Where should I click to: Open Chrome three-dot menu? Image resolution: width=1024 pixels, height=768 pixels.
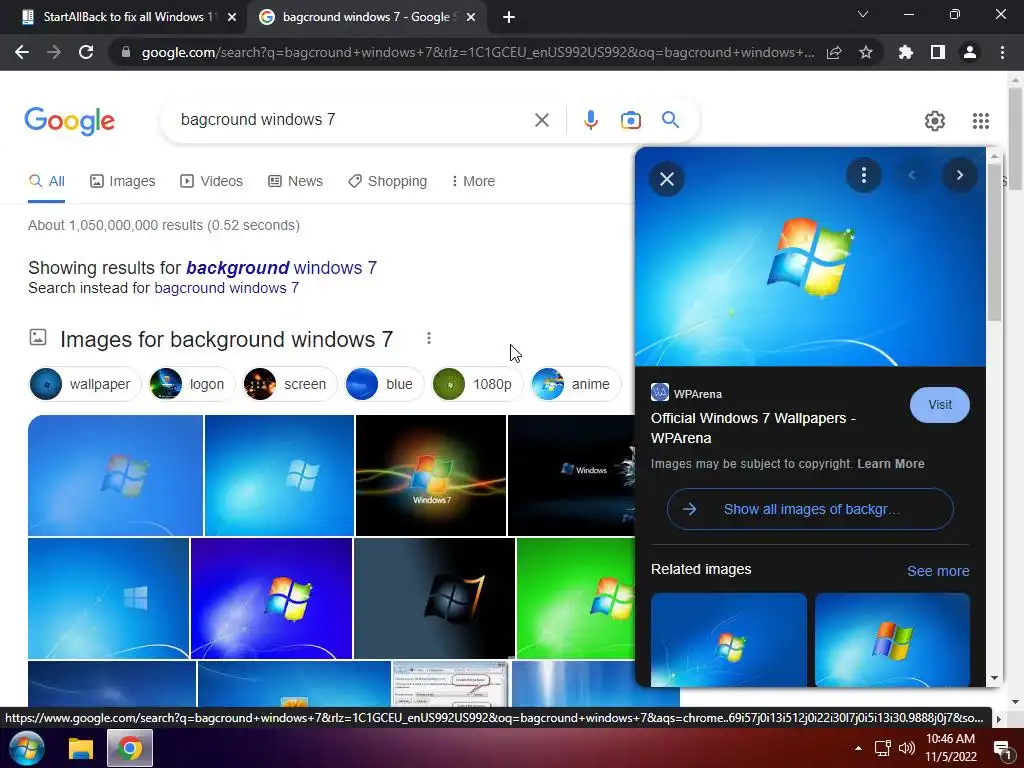pos(1002,52)
